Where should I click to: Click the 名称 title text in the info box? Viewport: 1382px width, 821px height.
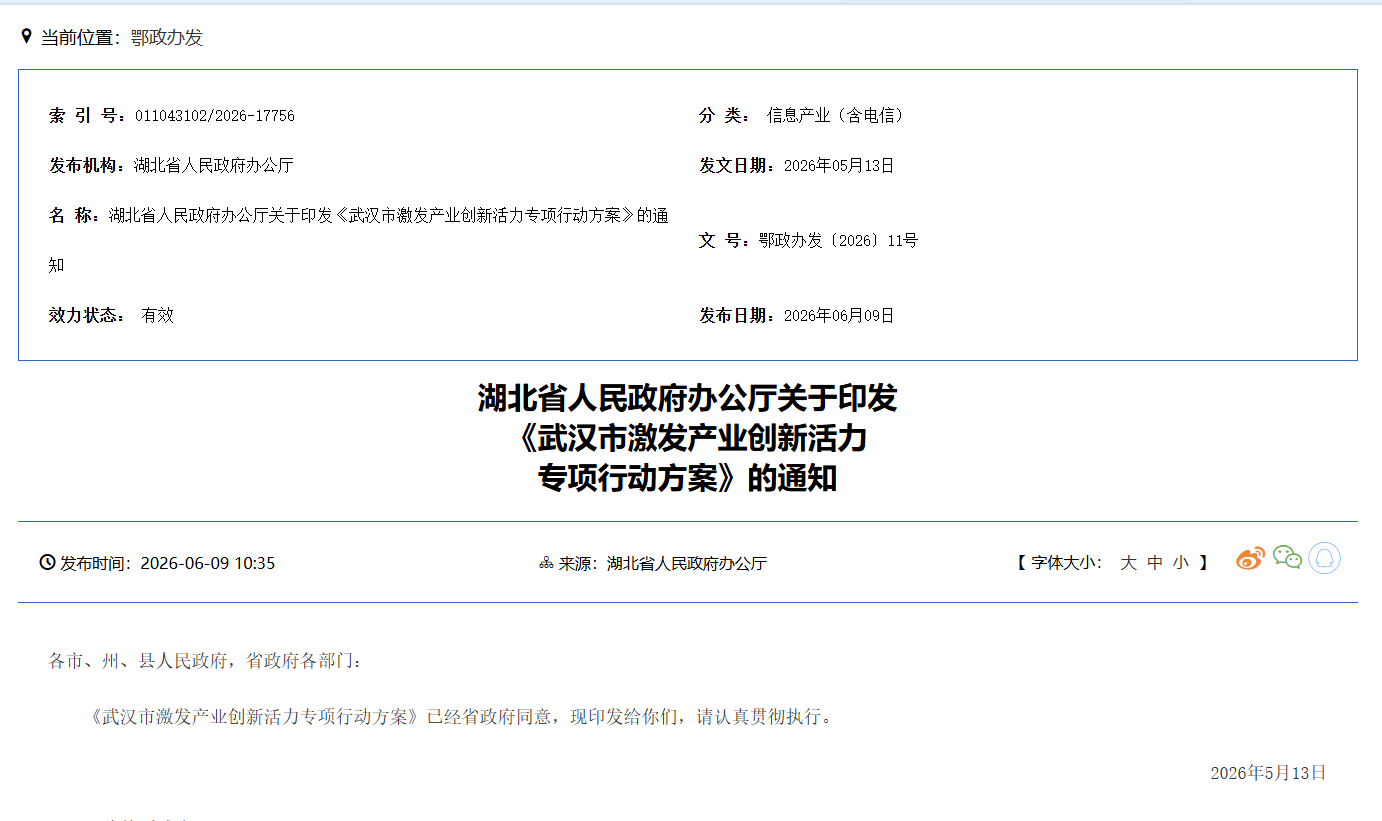(x=359, y=240)
